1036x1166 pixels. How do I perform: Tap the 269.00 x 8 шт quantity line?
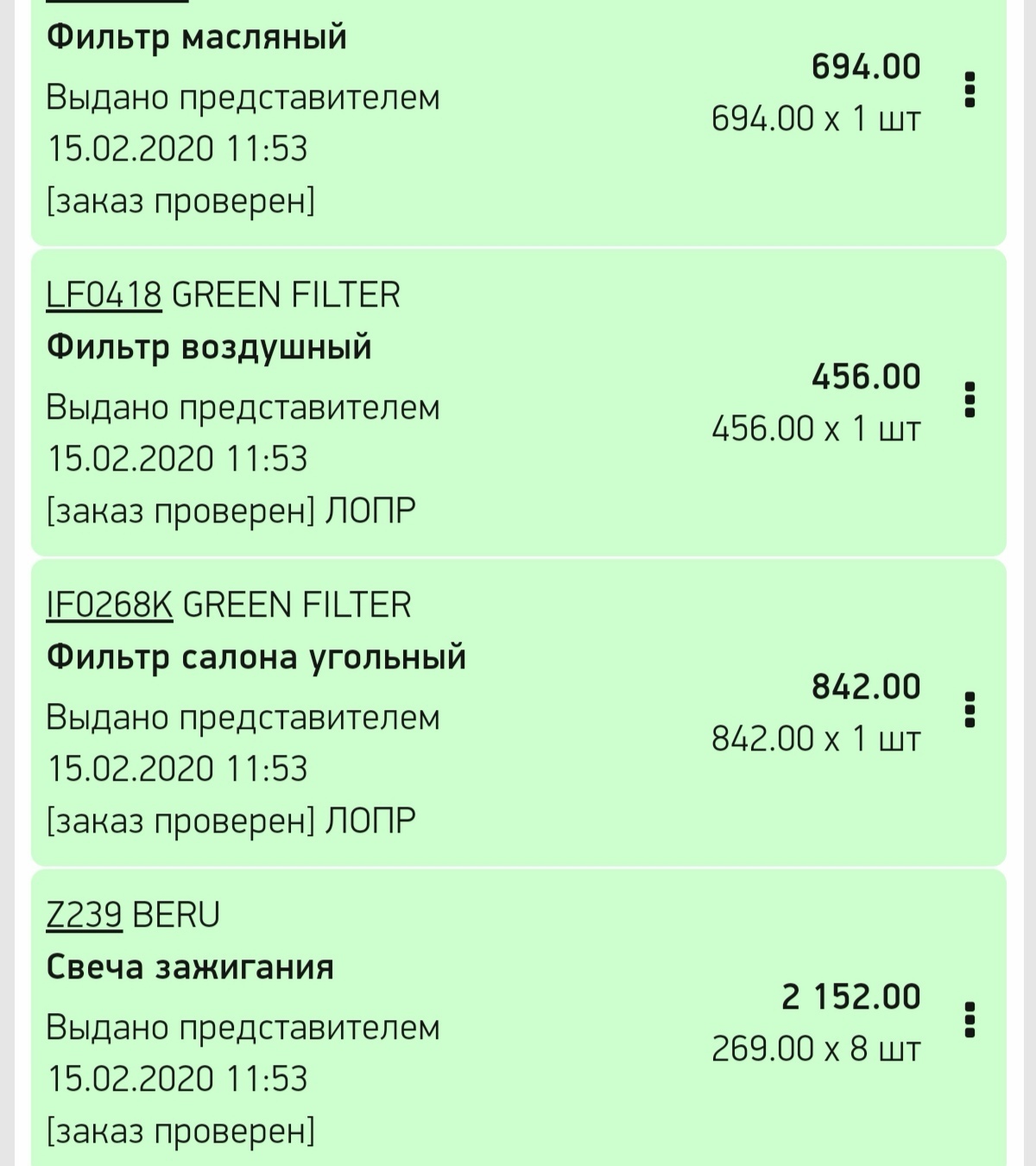817,1049
